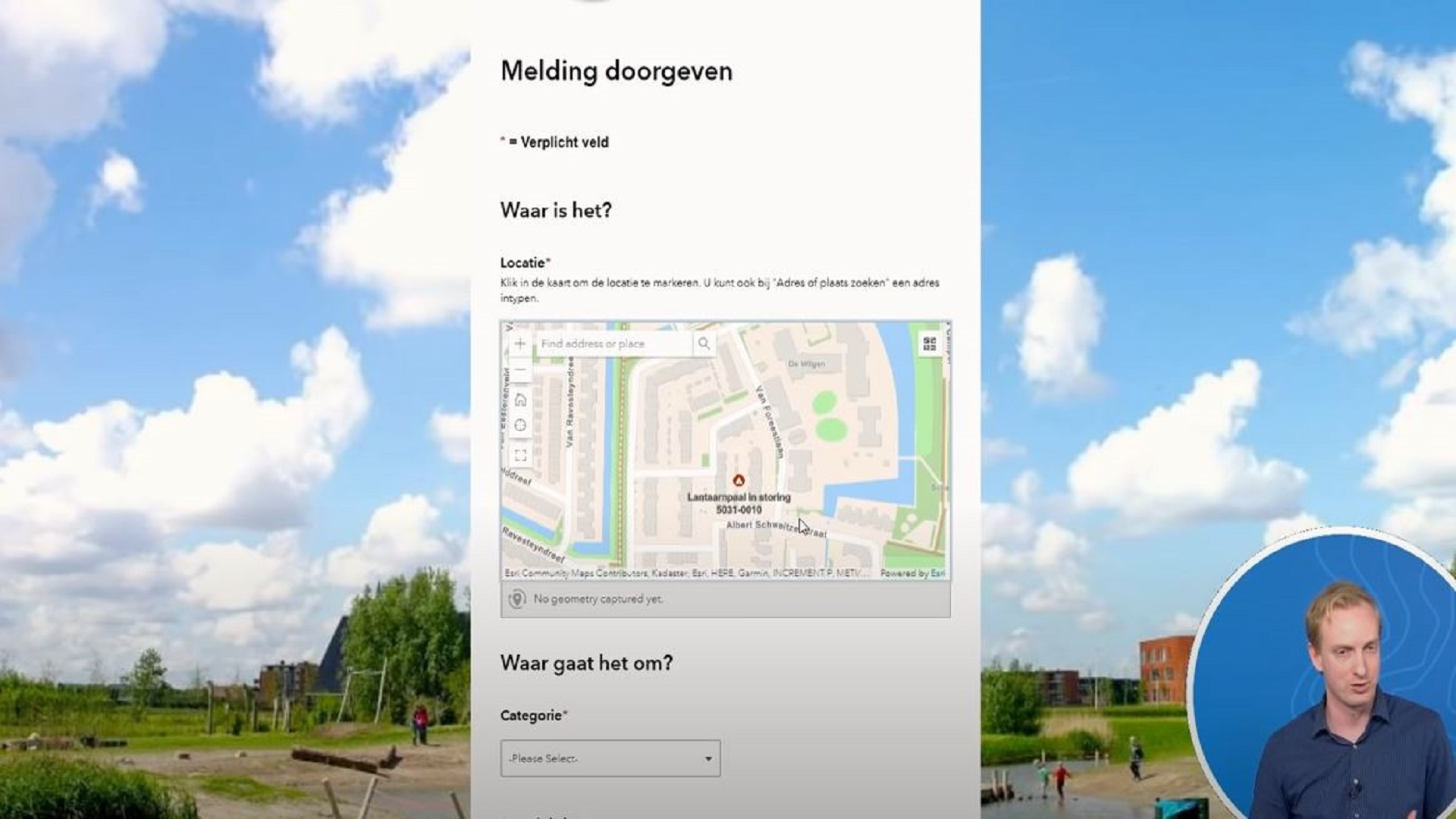Screen dimensions: 1456x819
Task: Zoom out on the map
Action: [x=520, y=370]
